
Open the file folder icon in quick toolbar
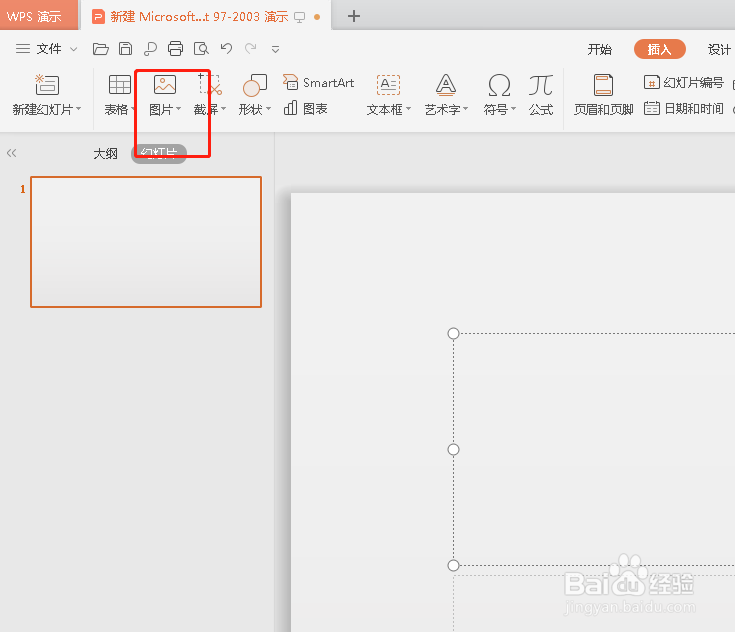[x=100, y=49]
